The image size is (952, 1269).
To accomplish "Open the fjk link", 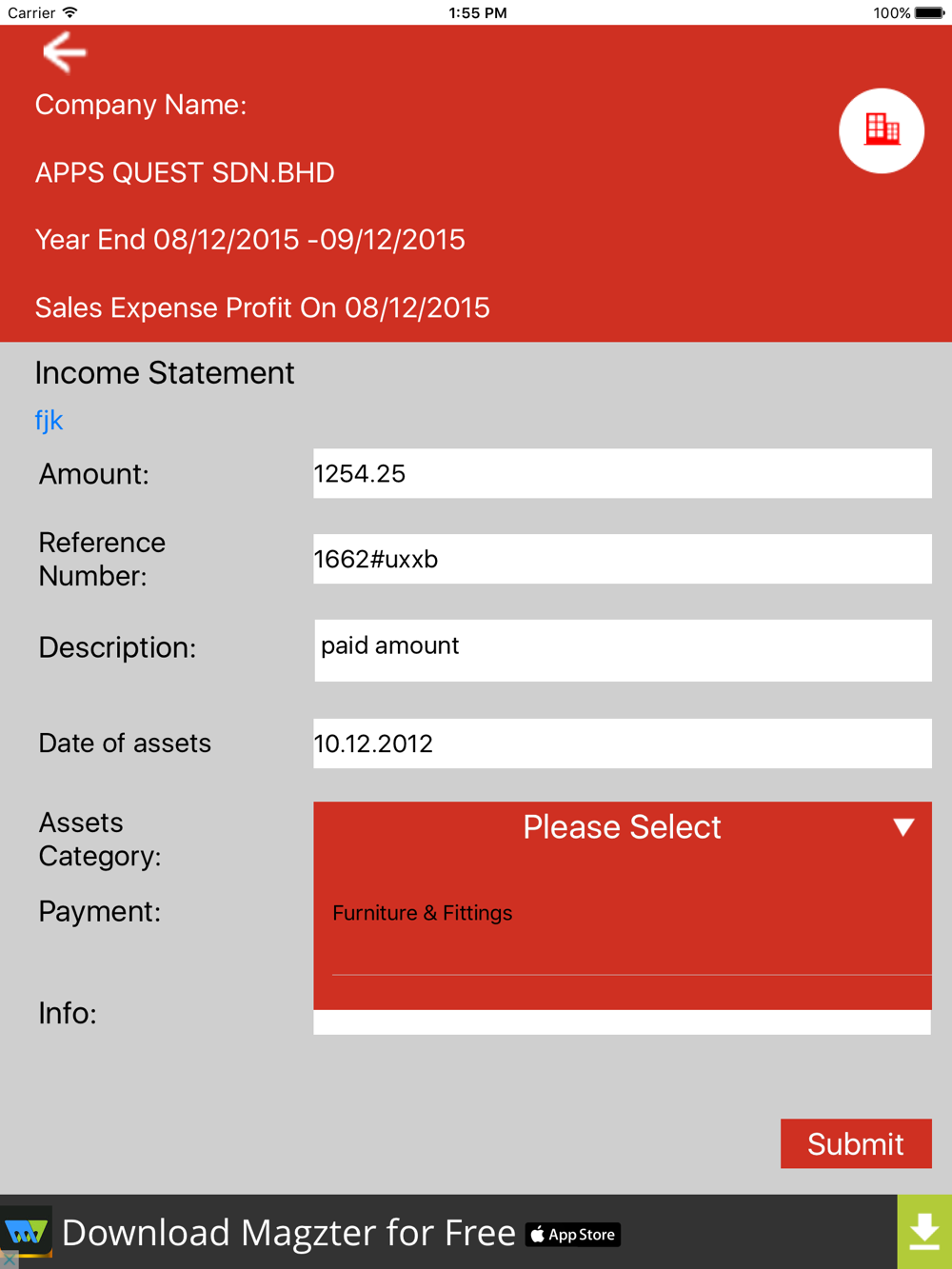I will pos(50,421).
